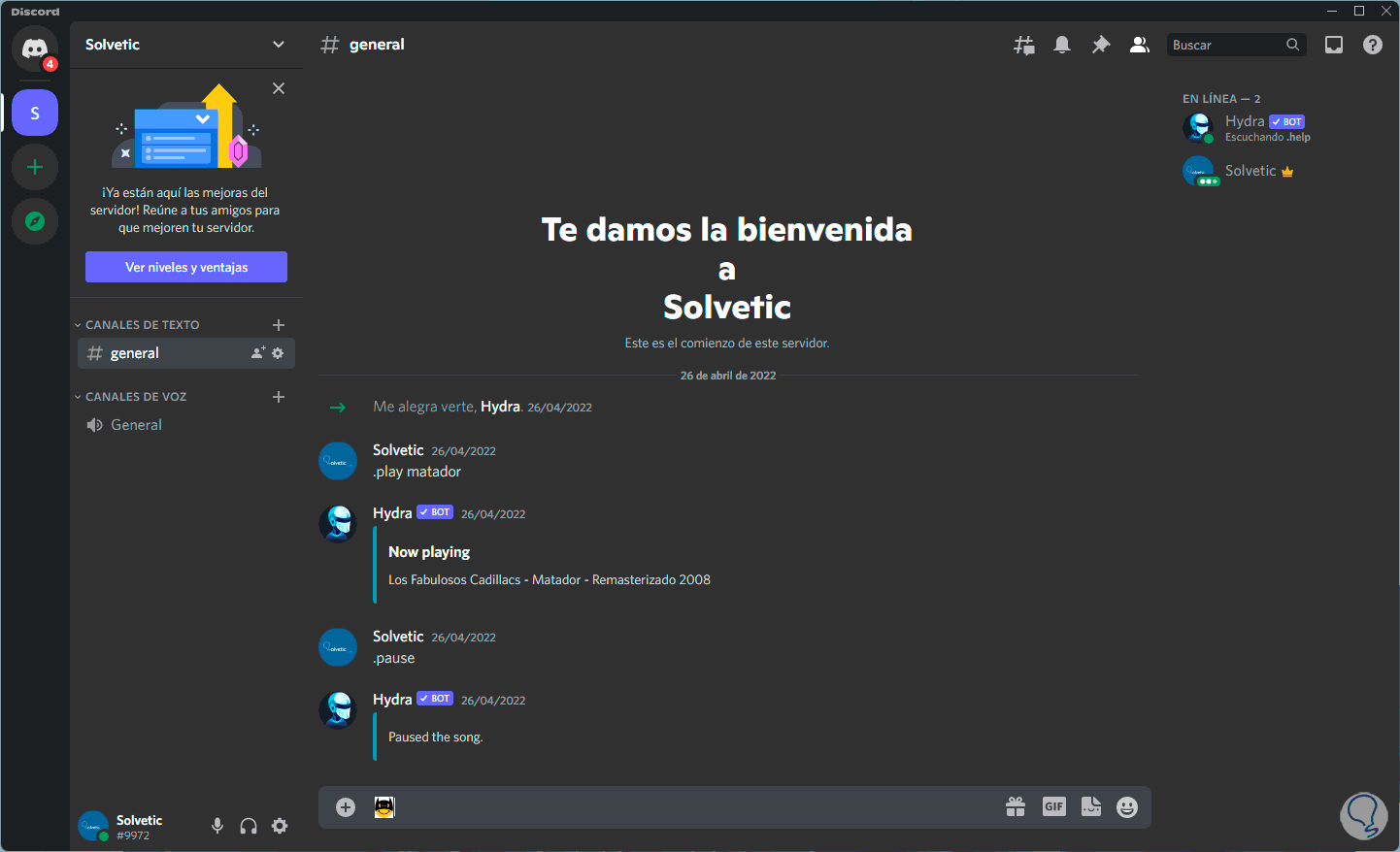Click the general channel title in header
This screenshot has width=1400, height=852.
point(377,45)
